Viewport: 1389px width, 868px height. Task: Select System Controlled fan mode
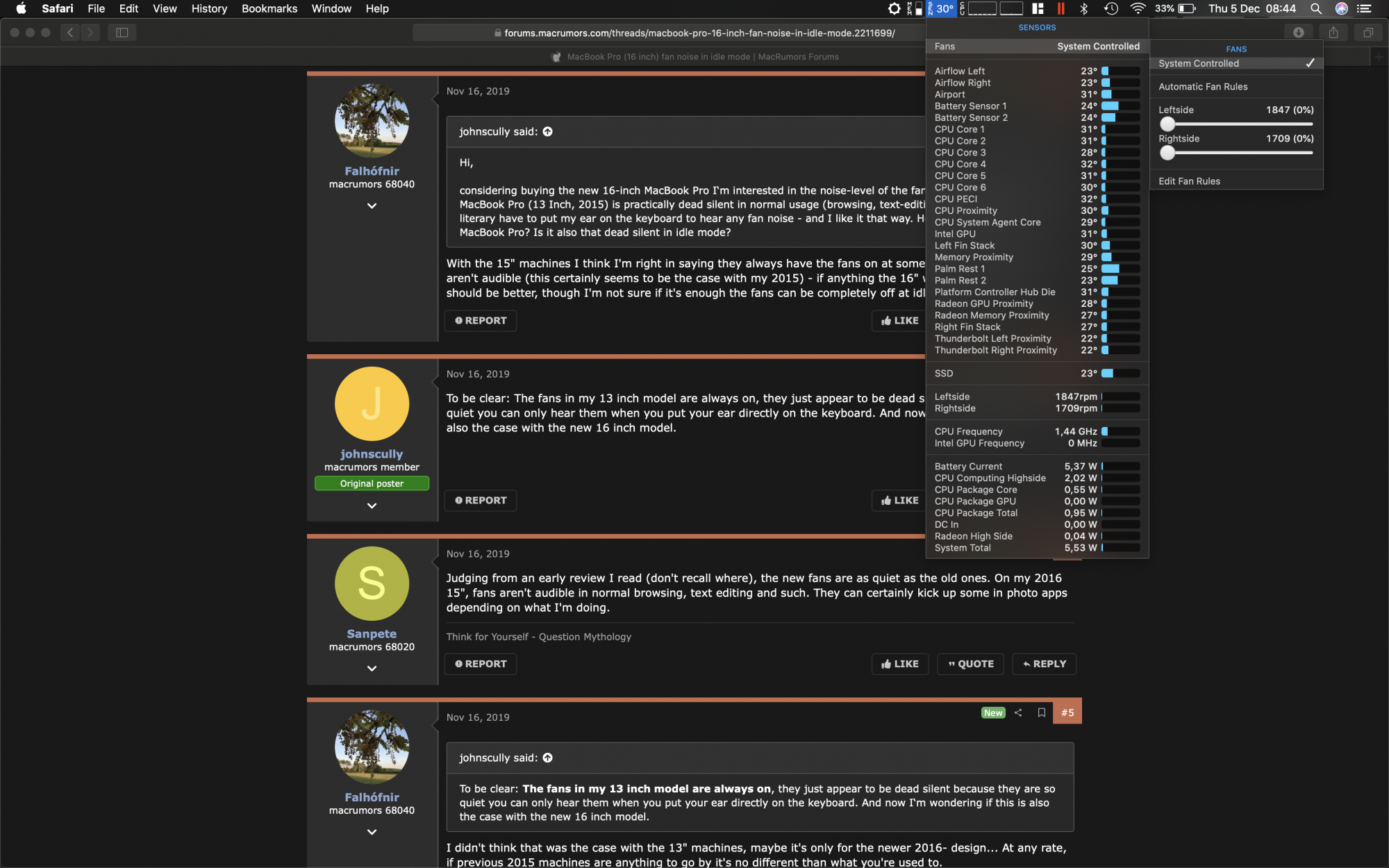(1236, 63)
